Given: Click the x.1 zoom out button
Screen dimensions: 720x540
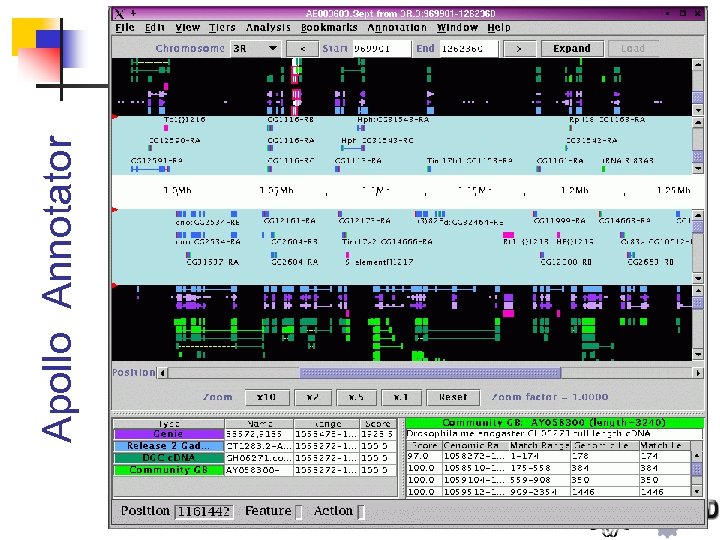Looking at the screenshot, I should (x=403, y=397).
